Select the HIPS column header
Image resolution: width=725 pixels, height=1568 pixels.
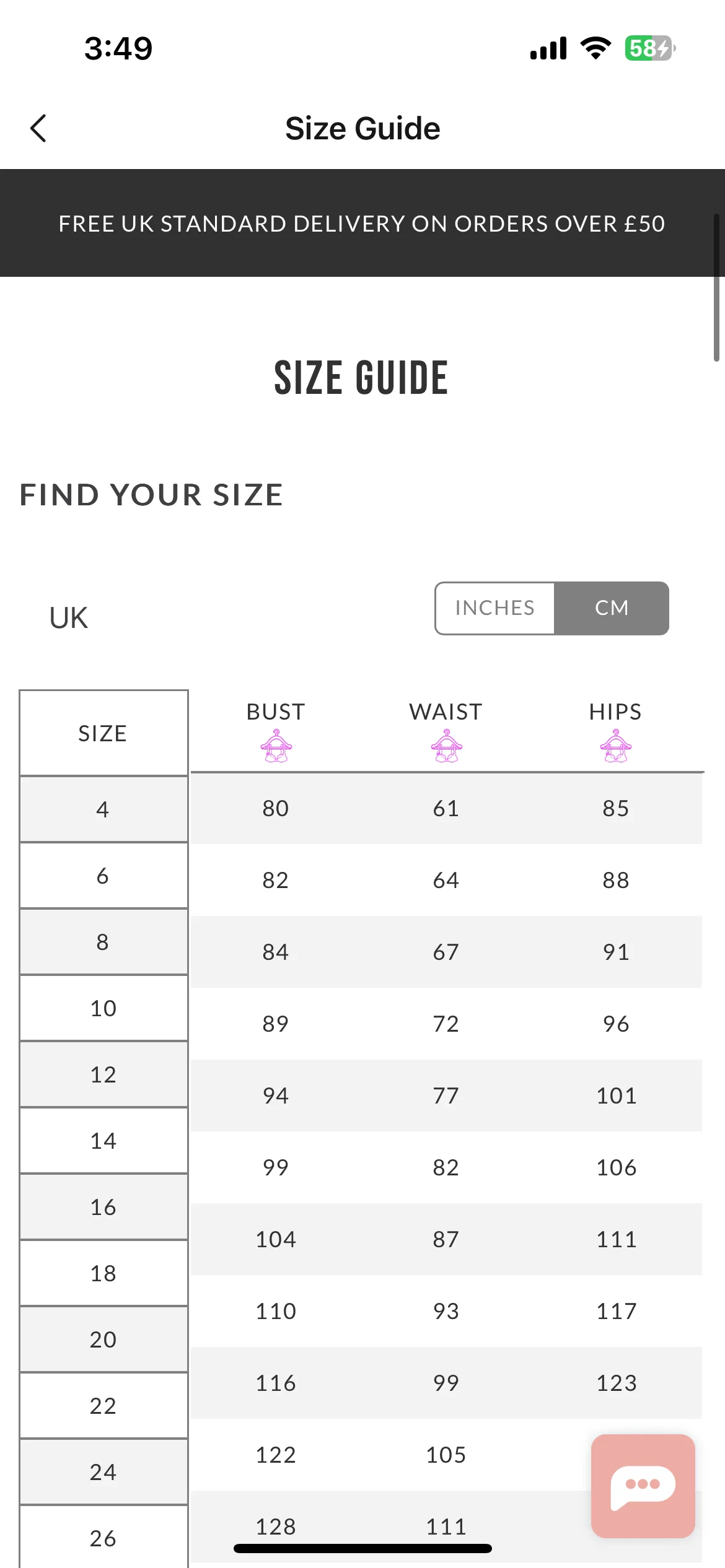tap(615, 712)
